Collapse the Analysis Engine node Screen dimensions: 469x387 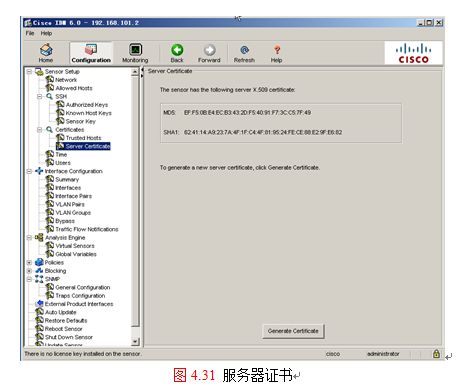(x=29, y=237)
